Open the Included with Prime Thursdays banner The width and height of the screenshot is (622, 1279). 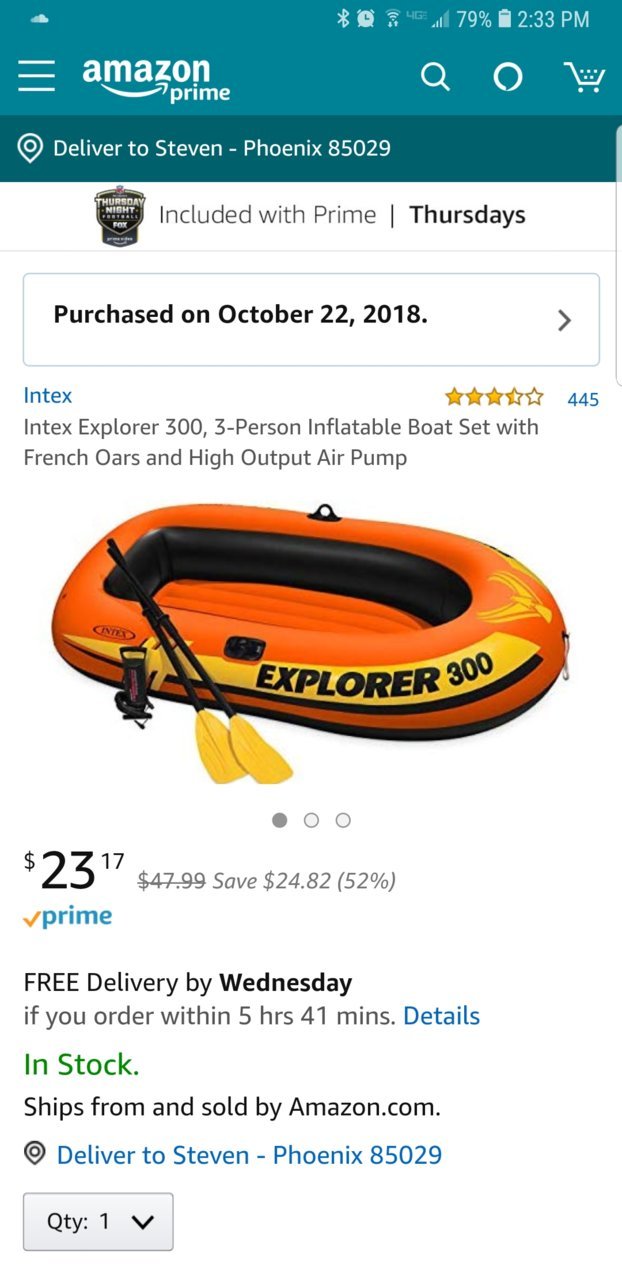click(x=311, y=216)
